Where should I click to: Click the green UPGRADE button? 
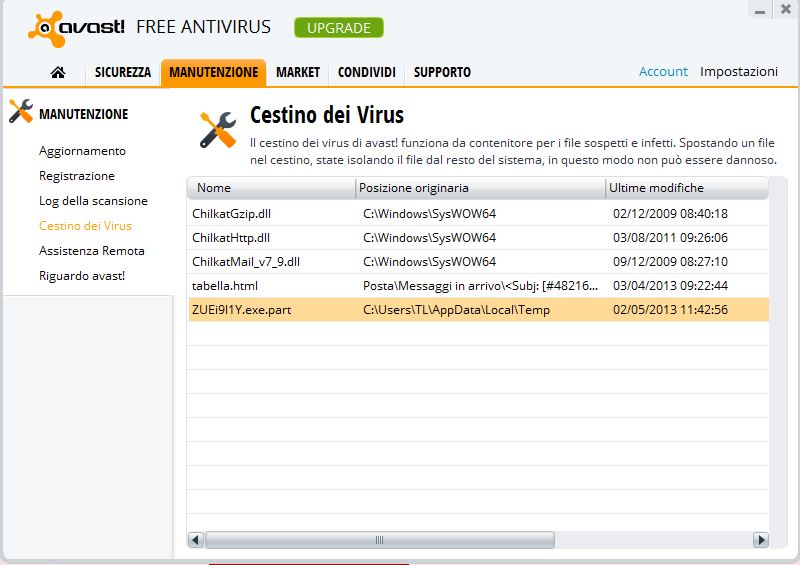[339, 28]
